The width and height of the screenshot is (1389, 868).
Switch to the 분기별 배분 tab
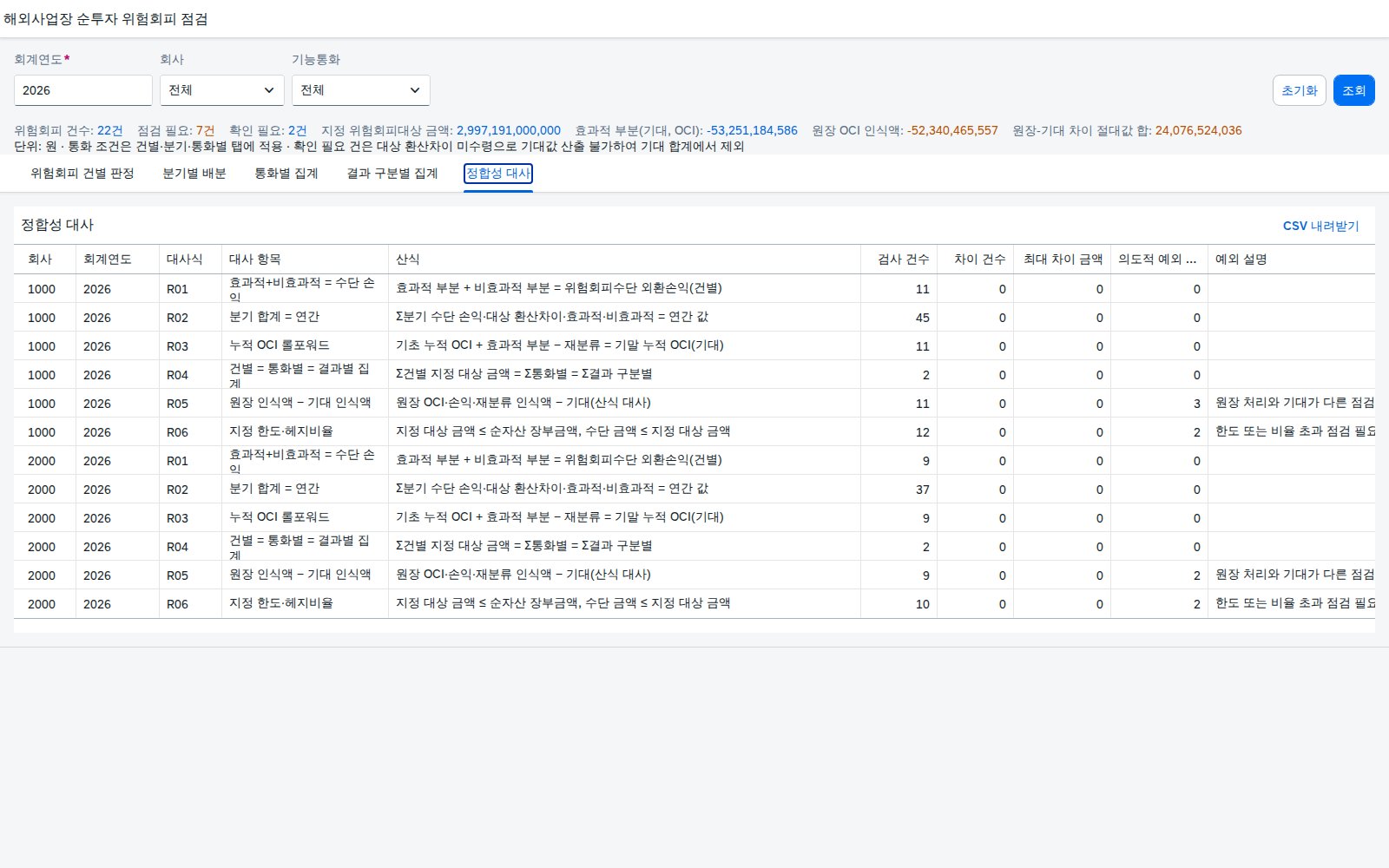click(x=194, y=174)
